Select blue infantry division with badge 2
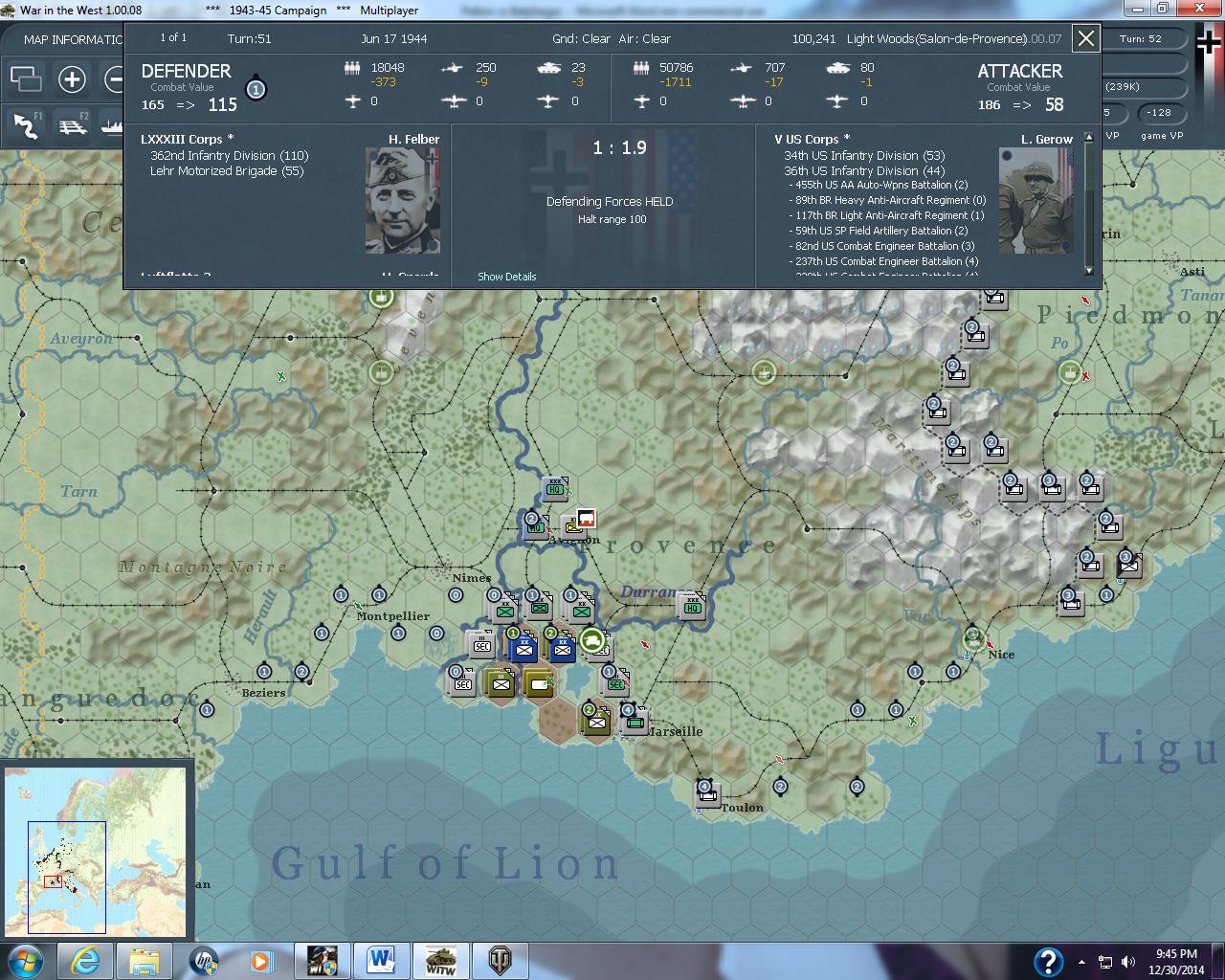Screen dimensions: 1225x980 561,646
